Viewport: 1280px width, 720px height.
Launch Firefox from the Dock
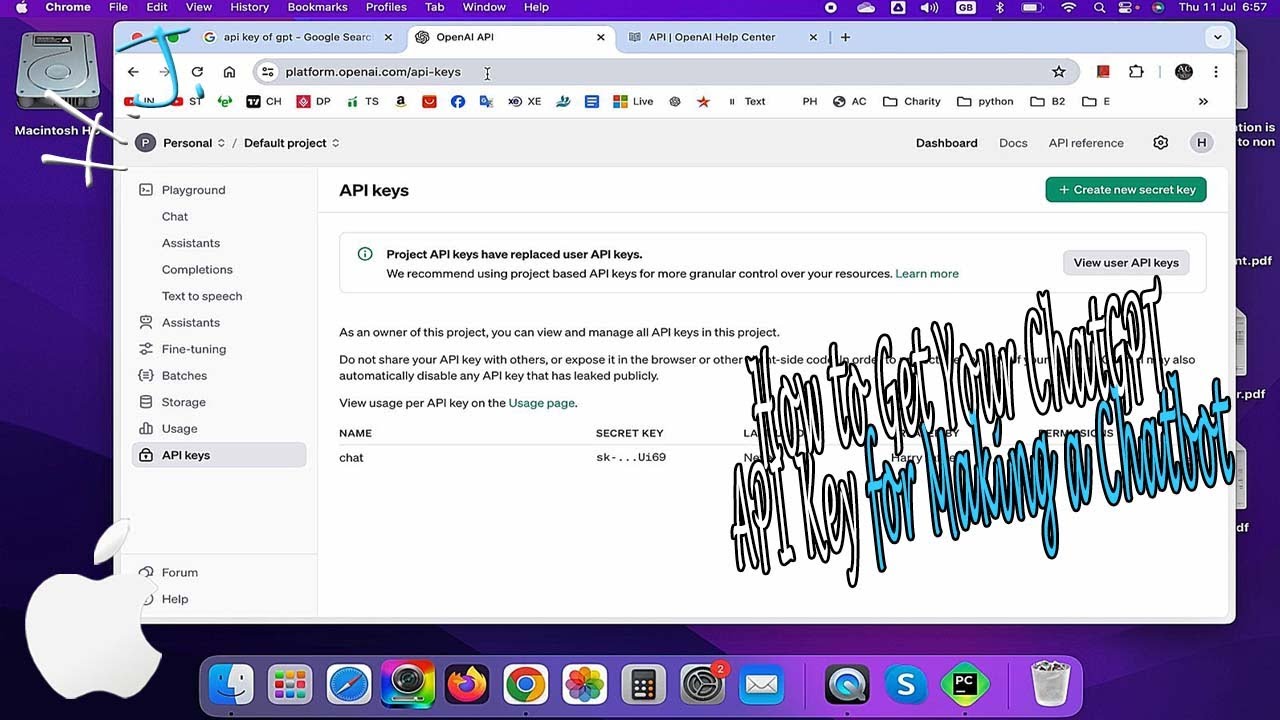467,685
